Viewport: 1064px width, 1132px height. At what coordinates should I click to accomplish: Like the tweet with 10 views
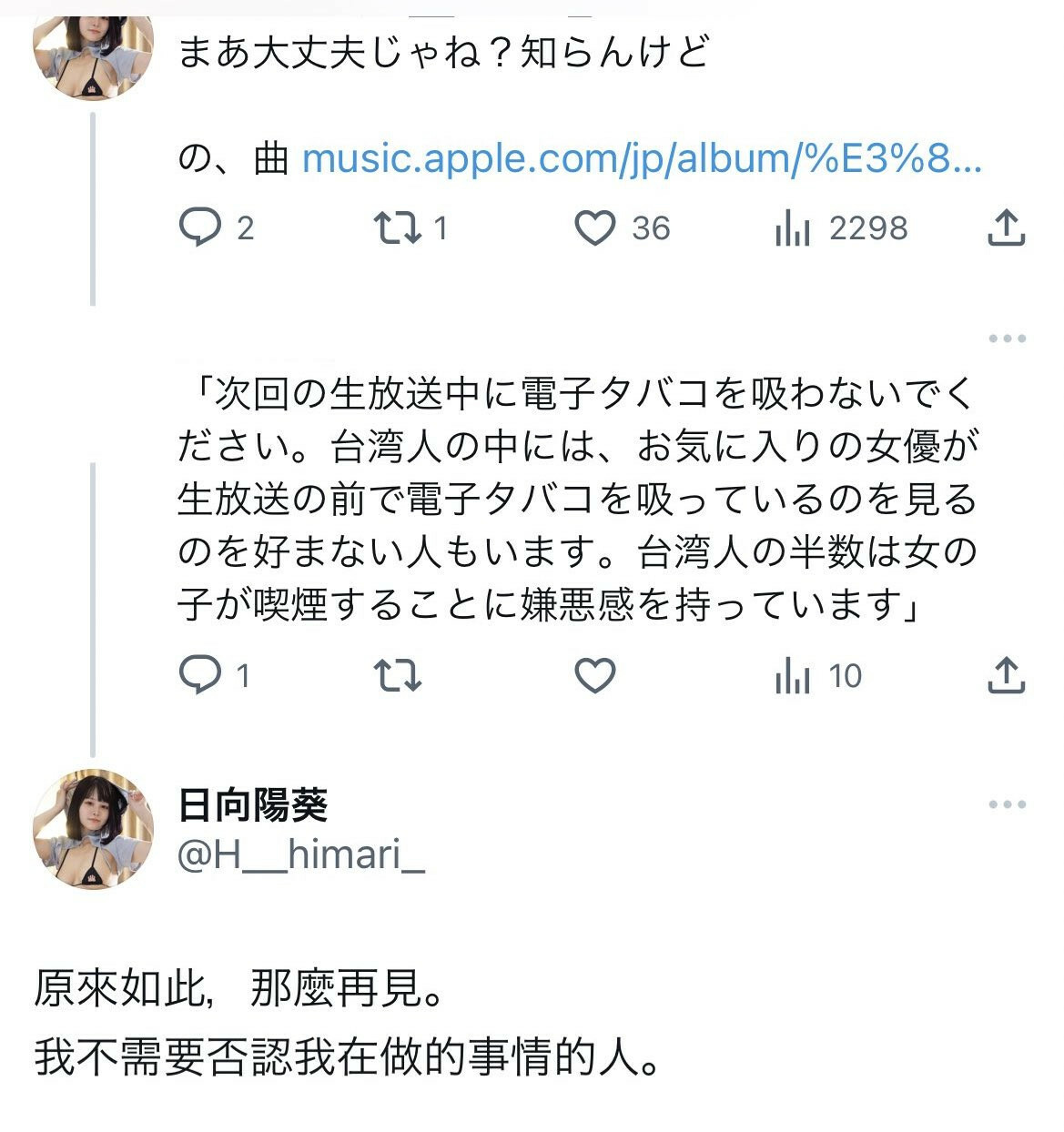click(x=595, y=675)
